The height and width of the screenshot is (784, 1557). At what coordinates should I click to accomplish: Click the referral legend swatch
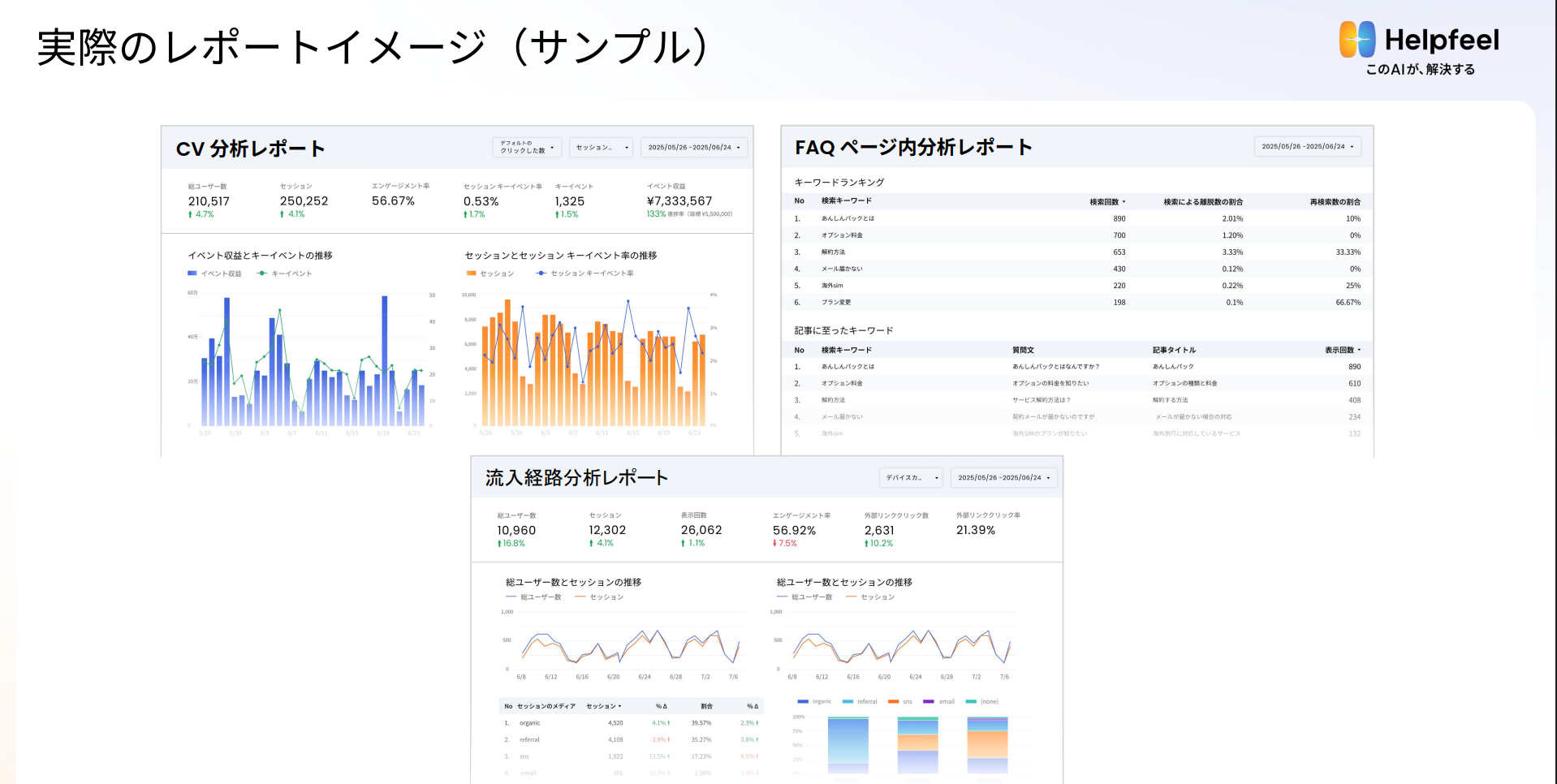click(x=847, y=701)
